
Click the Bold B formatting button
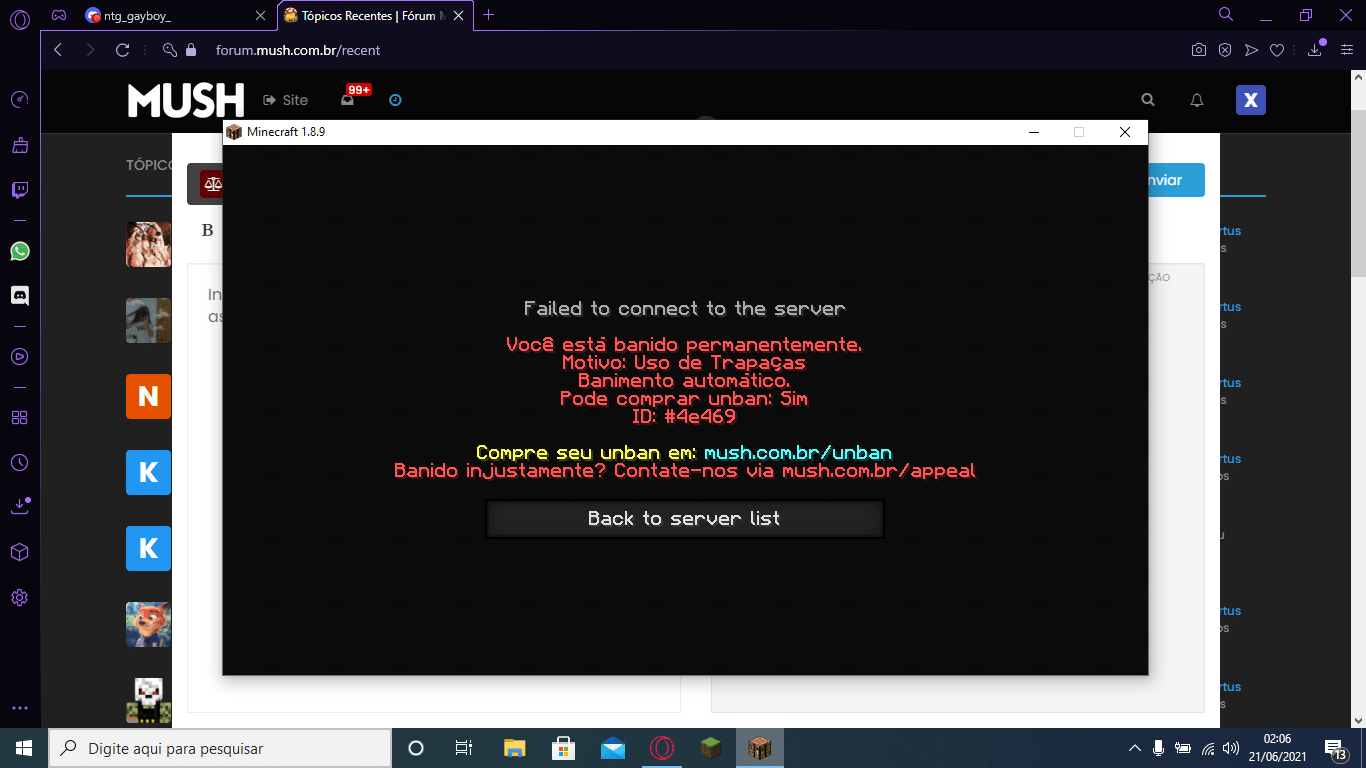pyautogui.click(x=207, y=230)
